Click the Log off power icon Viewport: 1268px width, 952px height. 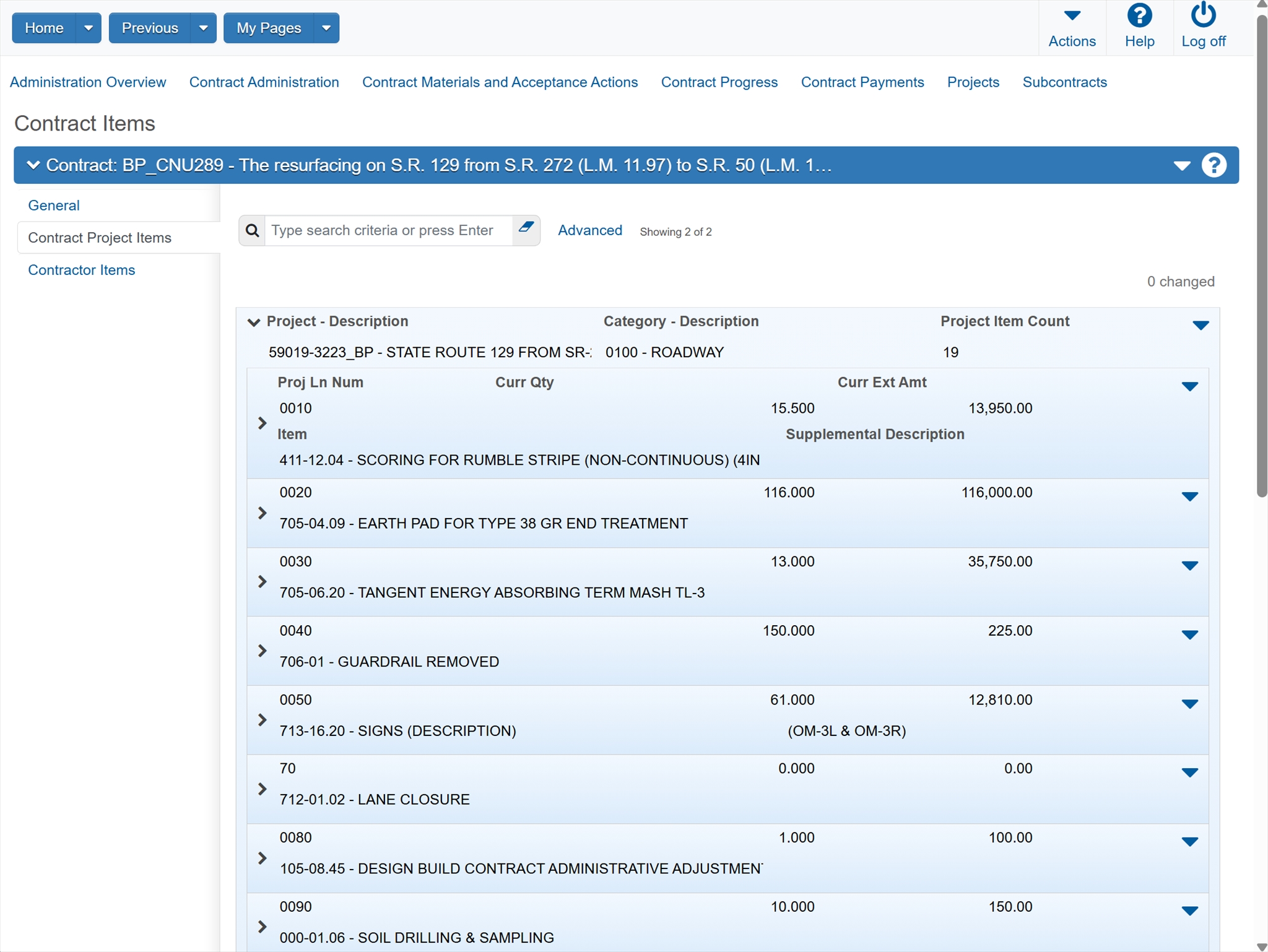1202,16
